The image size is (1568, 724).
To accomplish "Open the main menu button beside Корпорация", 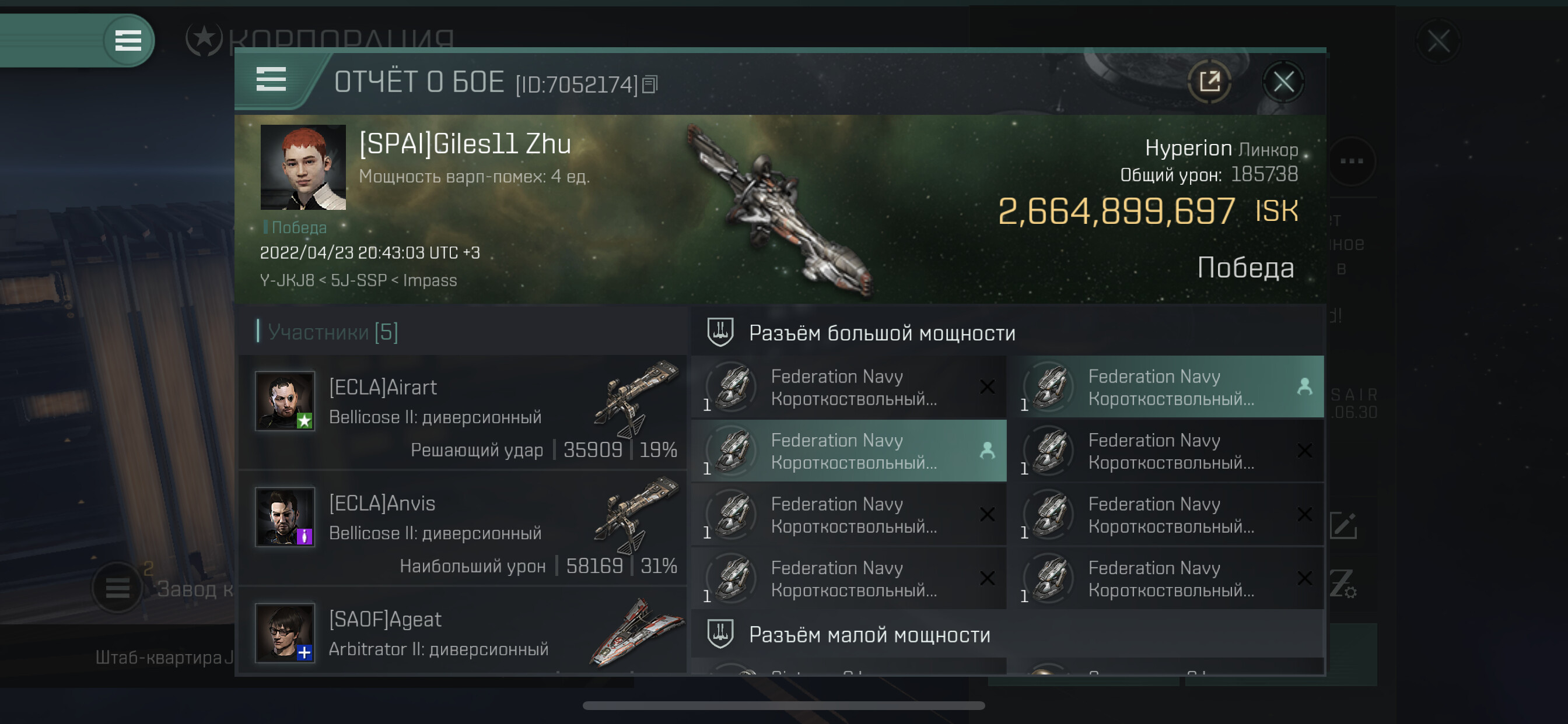I will click(x=128, y=41).
